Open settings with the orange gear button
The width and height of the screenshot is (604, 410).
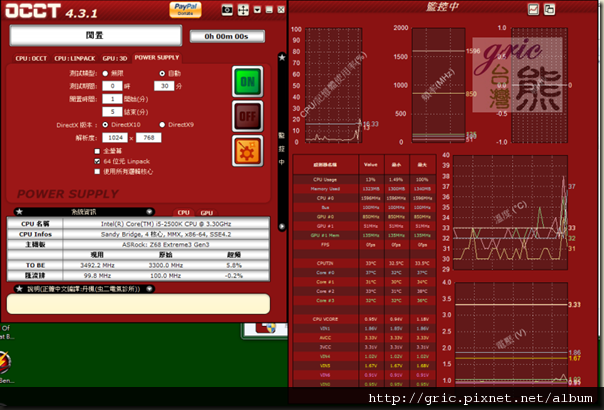248,151
